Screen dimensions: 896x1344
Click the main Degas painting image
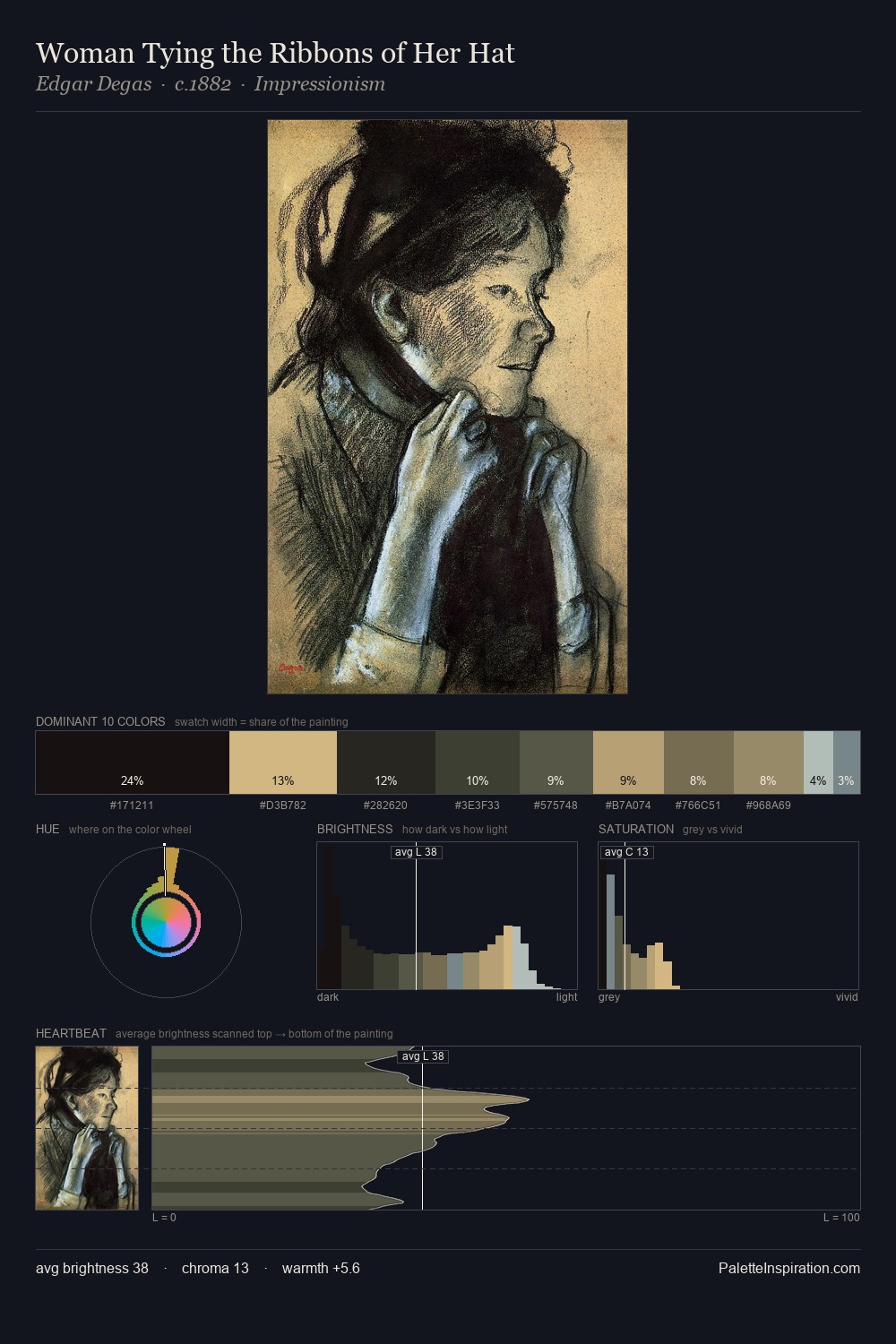pyautogui.click(x=447, y=407)
